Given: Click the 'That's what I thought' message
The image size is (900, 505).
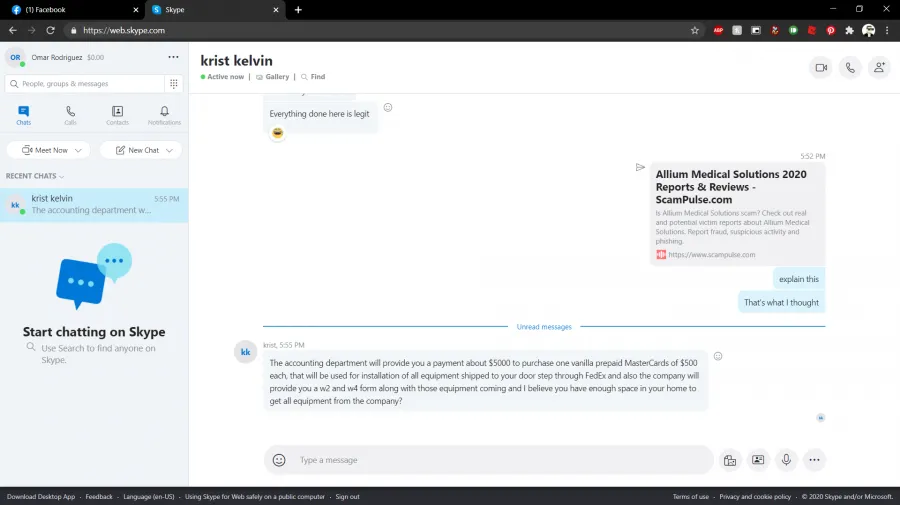Looking at the screenshot, I should click(x=781, y=302).
